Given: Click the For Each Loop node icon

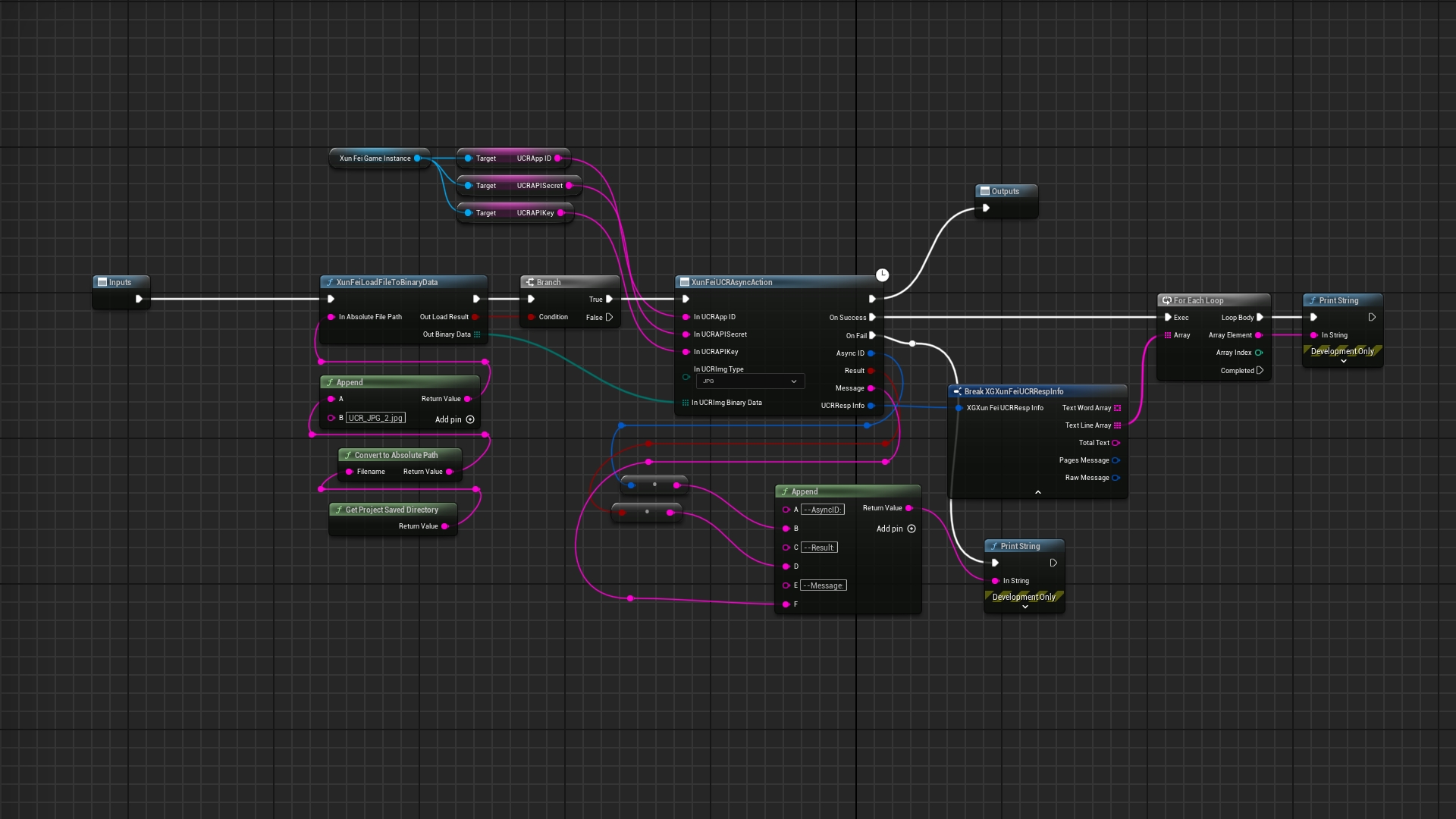Looking at the screenshot, I should tap(1167, 300).
